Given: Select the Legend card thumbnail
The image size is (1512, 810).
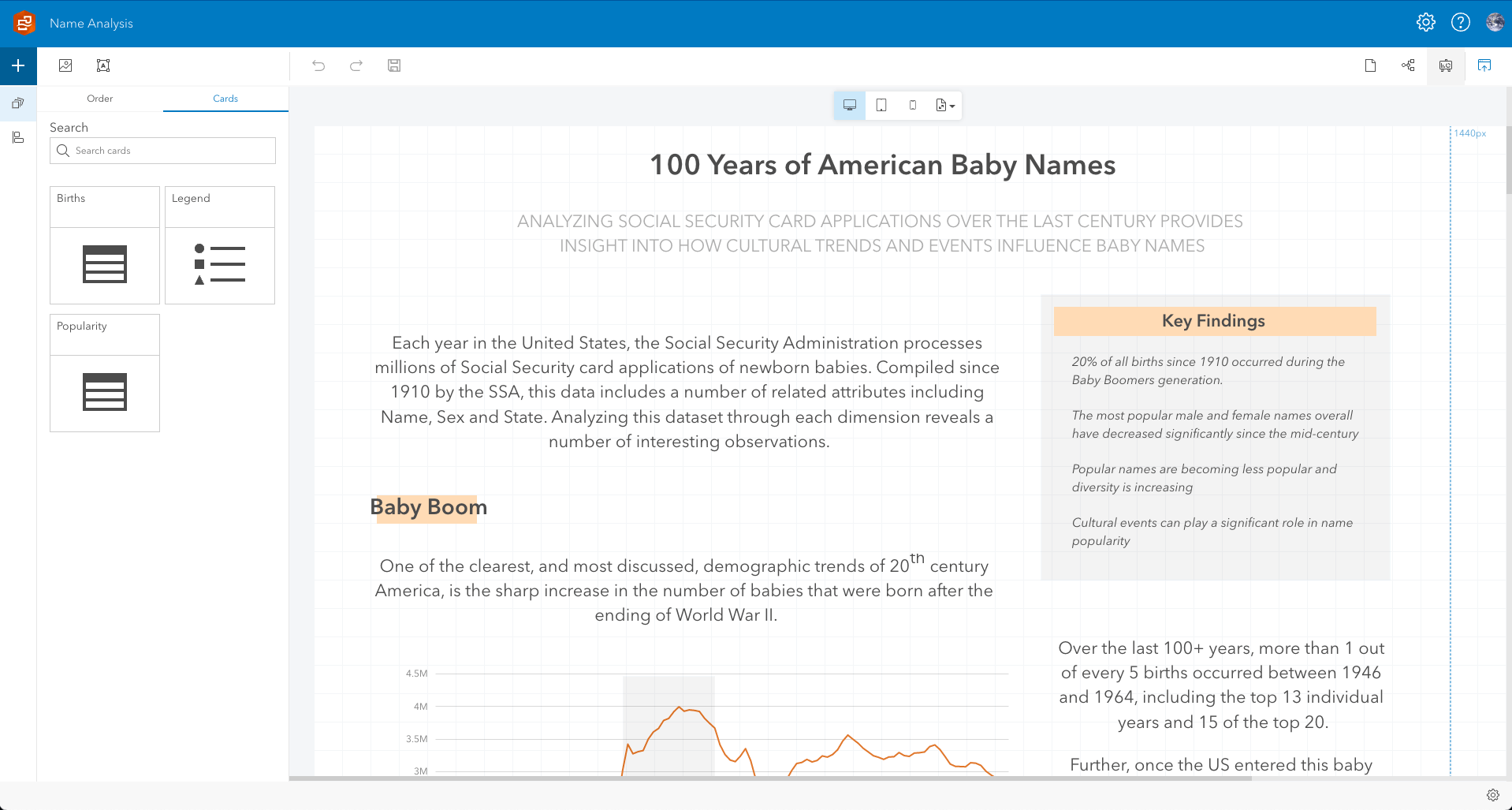Looking at the screenshot, I should (220, 245).
